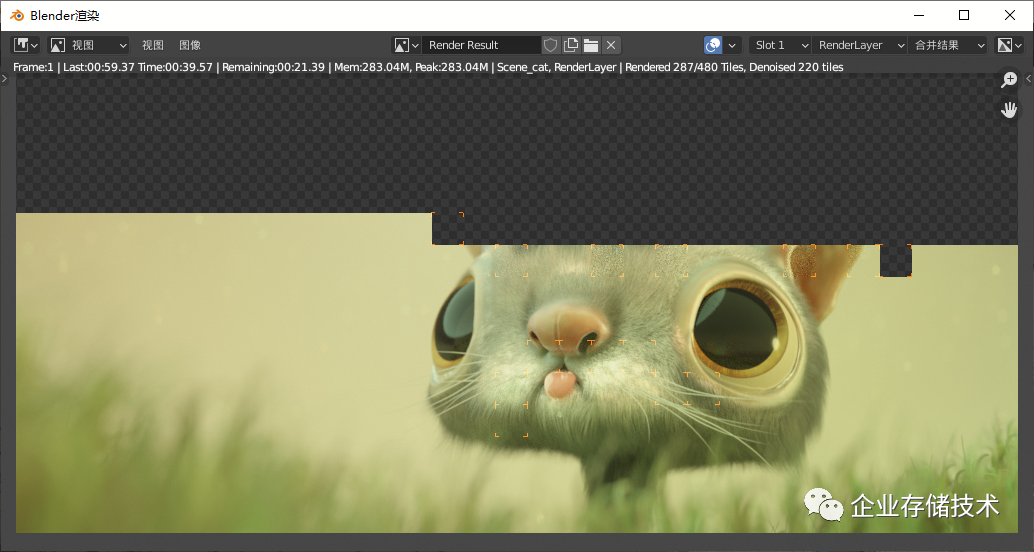Click the rendered cat image
The width and height of the screenshot is (1034, 552).
coord(517,373)
